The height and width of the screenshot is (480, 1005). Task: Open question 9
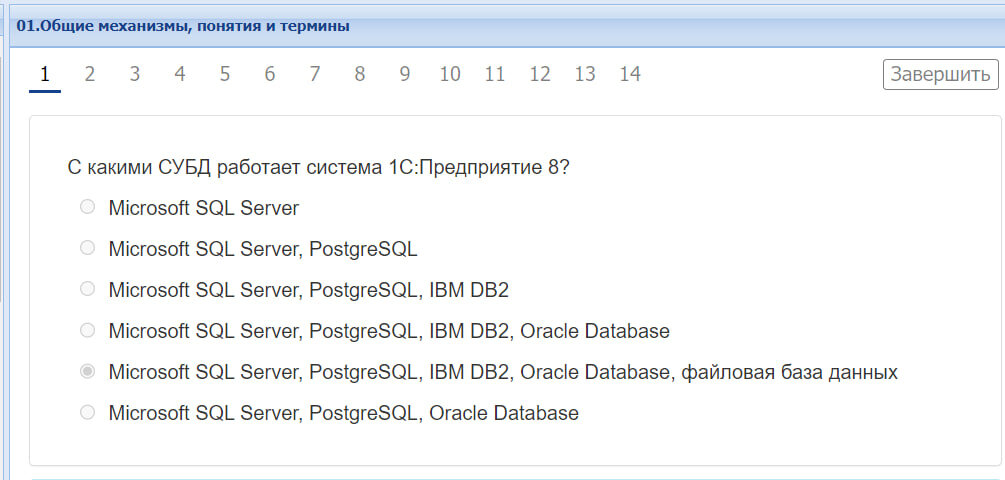pyautogui.click(x=405, y=75)
